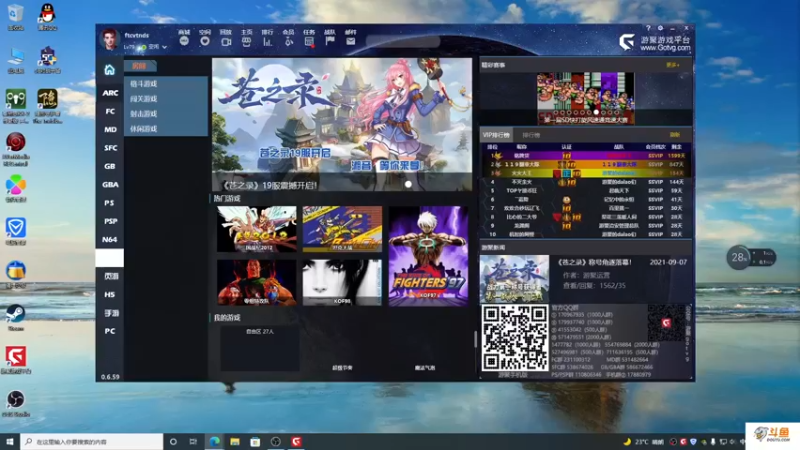Select GB platform in sidebar
800x450 pixels.
[x=110, y=166]
